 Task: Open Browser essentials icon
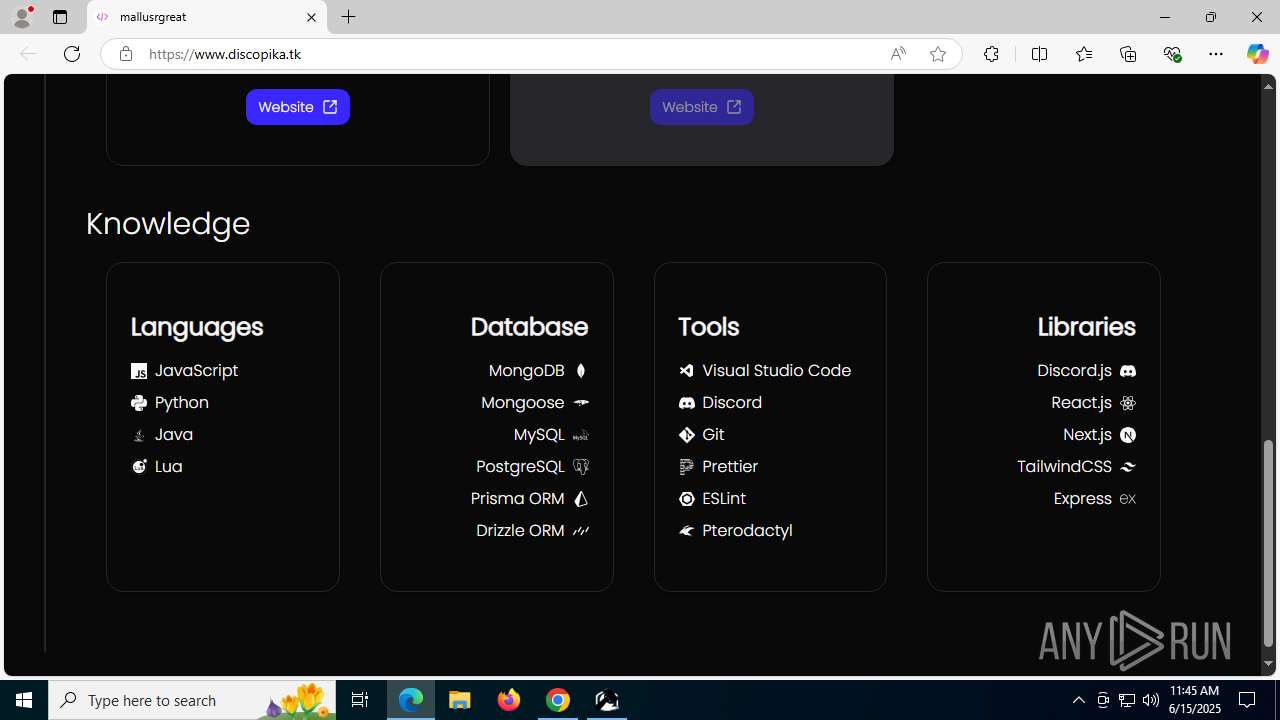[x=1172, y=54]
